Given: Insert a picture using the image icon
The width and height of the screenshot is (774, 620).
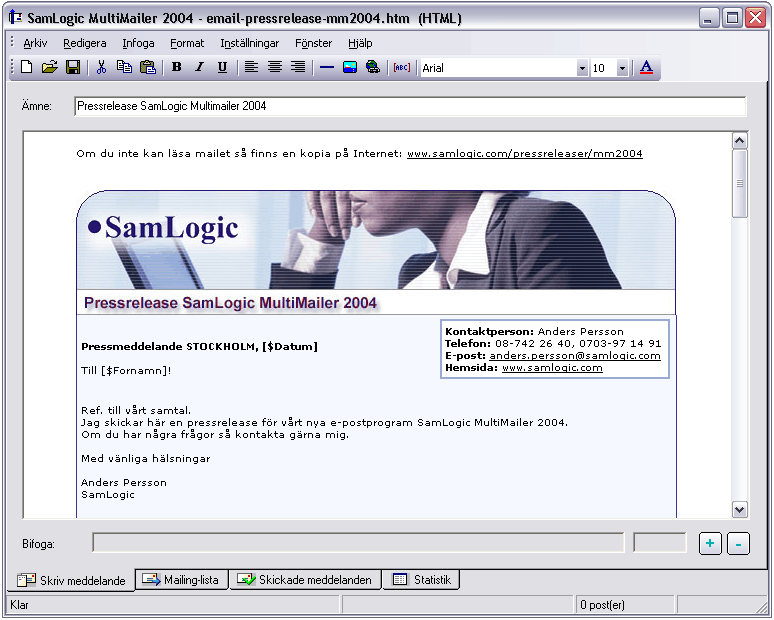Looking at the screenshot, I should tap(350, 67).
